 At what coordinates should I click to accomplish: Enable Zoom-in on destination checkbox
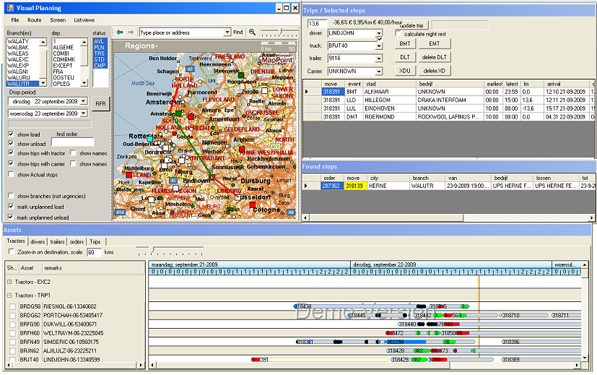(11, 252)
